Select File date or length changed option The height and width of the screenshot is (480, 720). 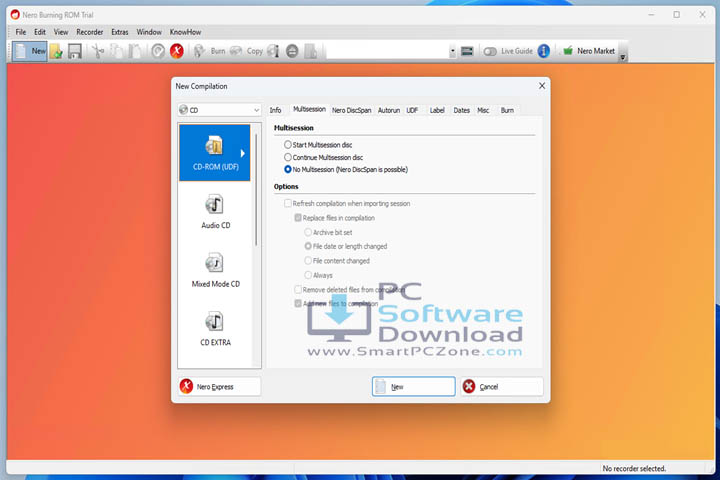pyautogui.click(x=308, y=246)
